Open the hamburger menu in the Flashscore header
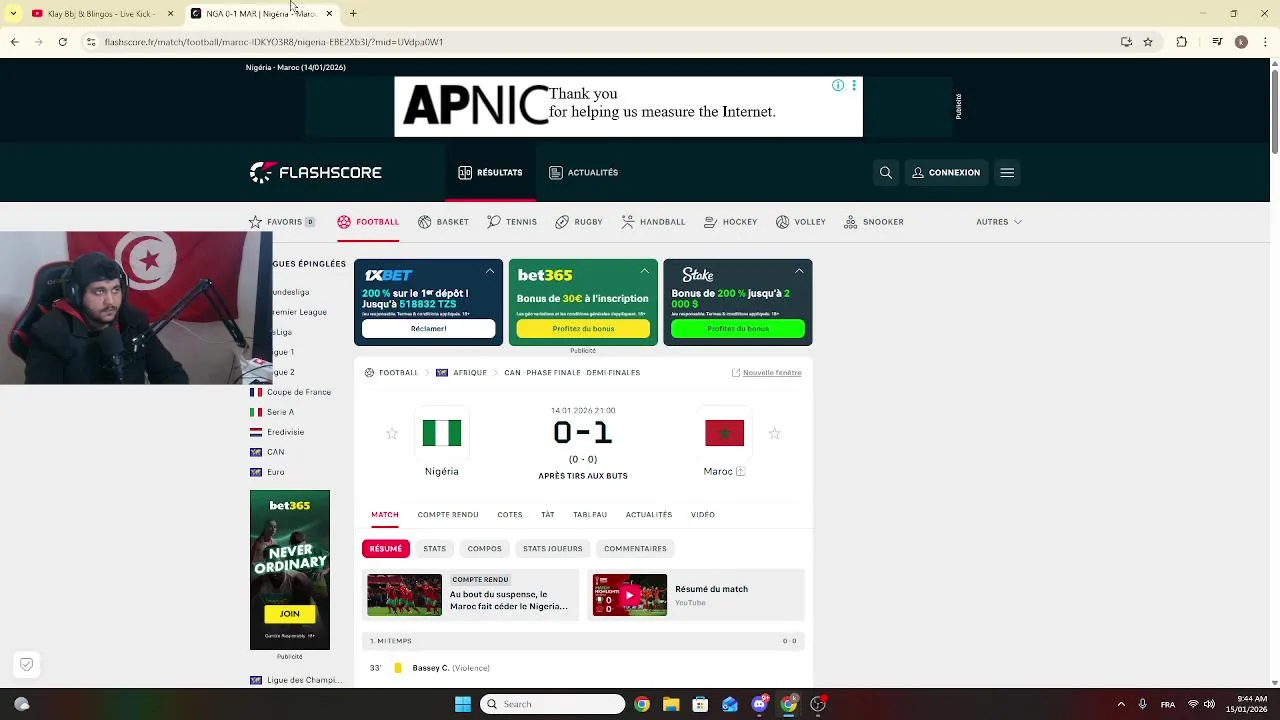The image size is (1280, 720). (x=1007, y=172)
